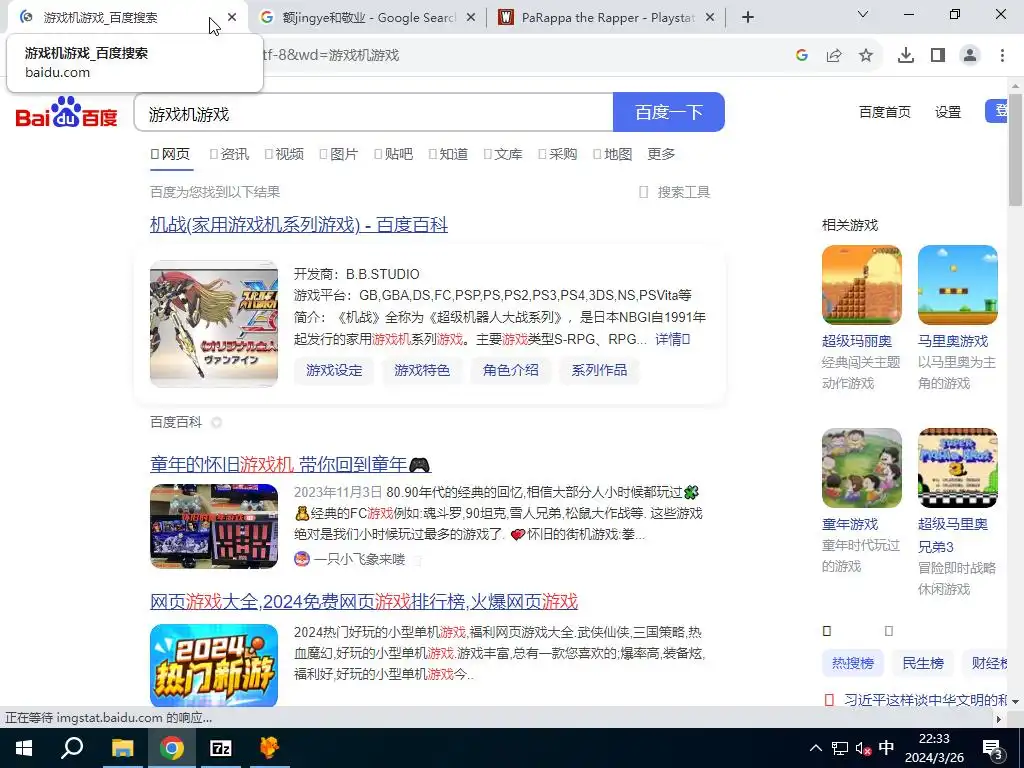Click the 游戏特色 button
The height and width of the screenshot is (768, 1024).
422,370
